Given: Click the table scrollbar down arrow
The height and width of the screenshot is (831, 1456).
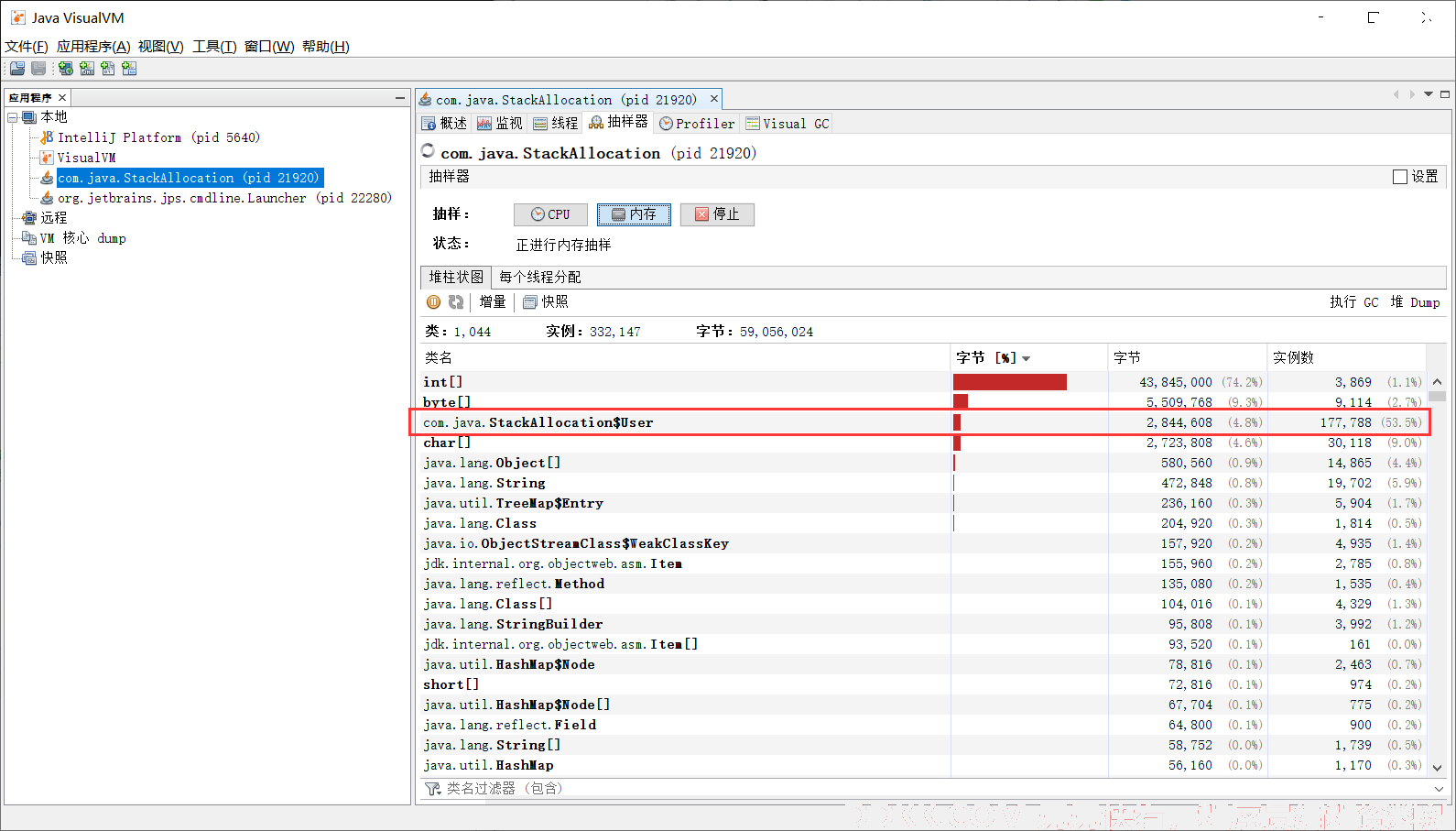Looking at the screenshot, I should tap(1437, 768).
